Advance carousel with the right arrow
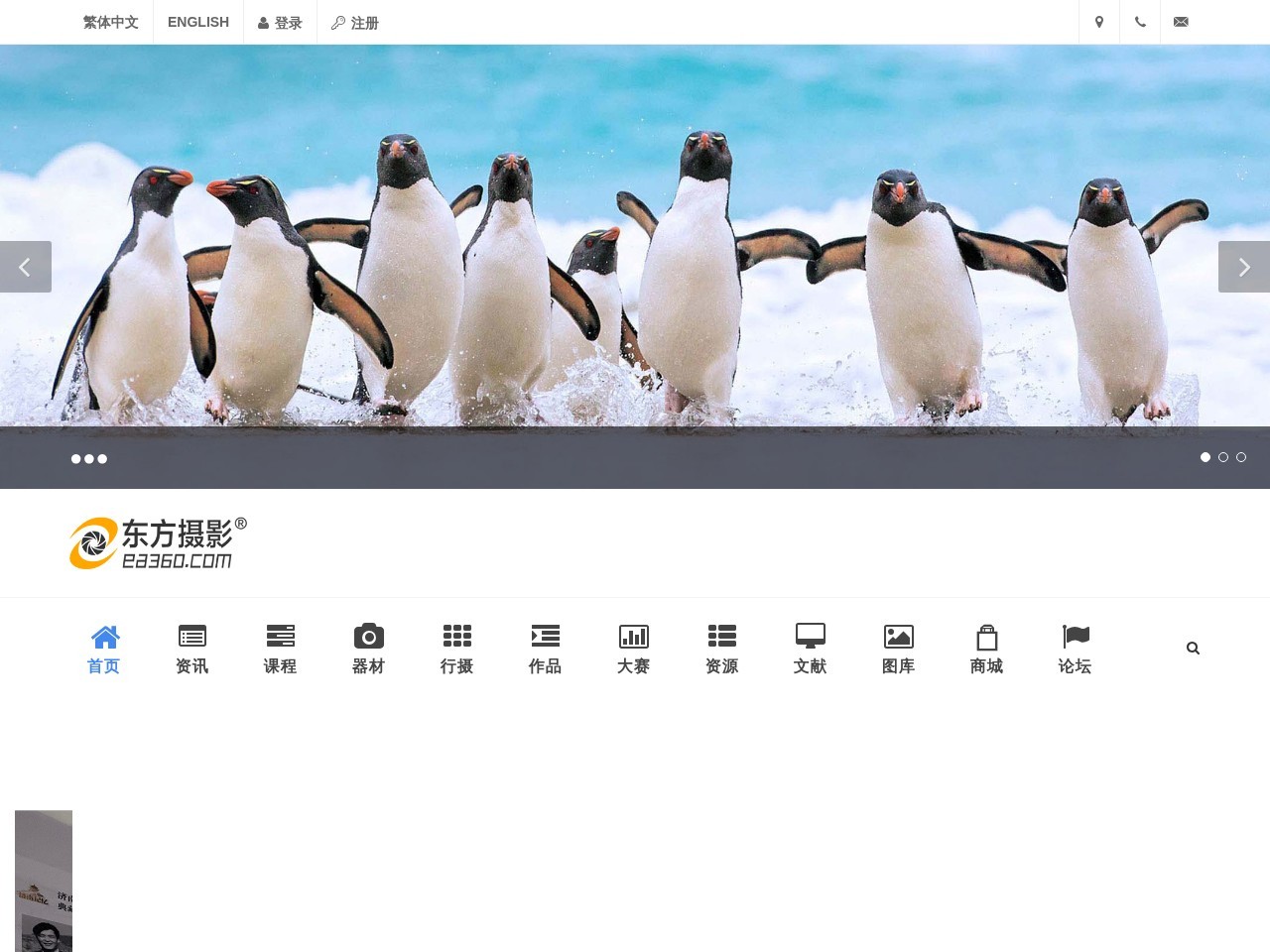Image resolution: width=1270 pixels, height=952 pixels. 1244,266
